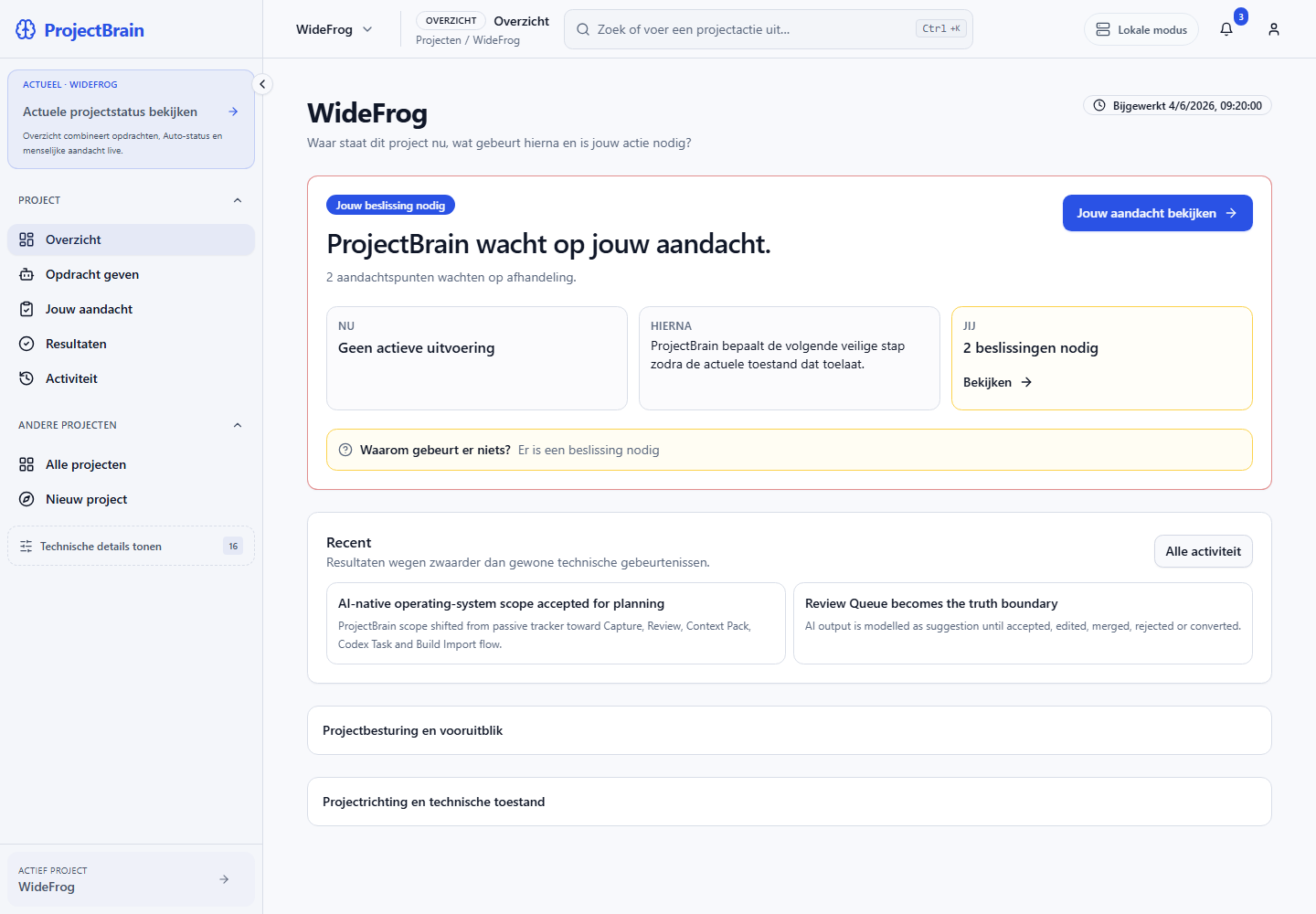1316x914 pixels.
Task: Start a Nieuw project from sidebar
Action: point(131,499)
